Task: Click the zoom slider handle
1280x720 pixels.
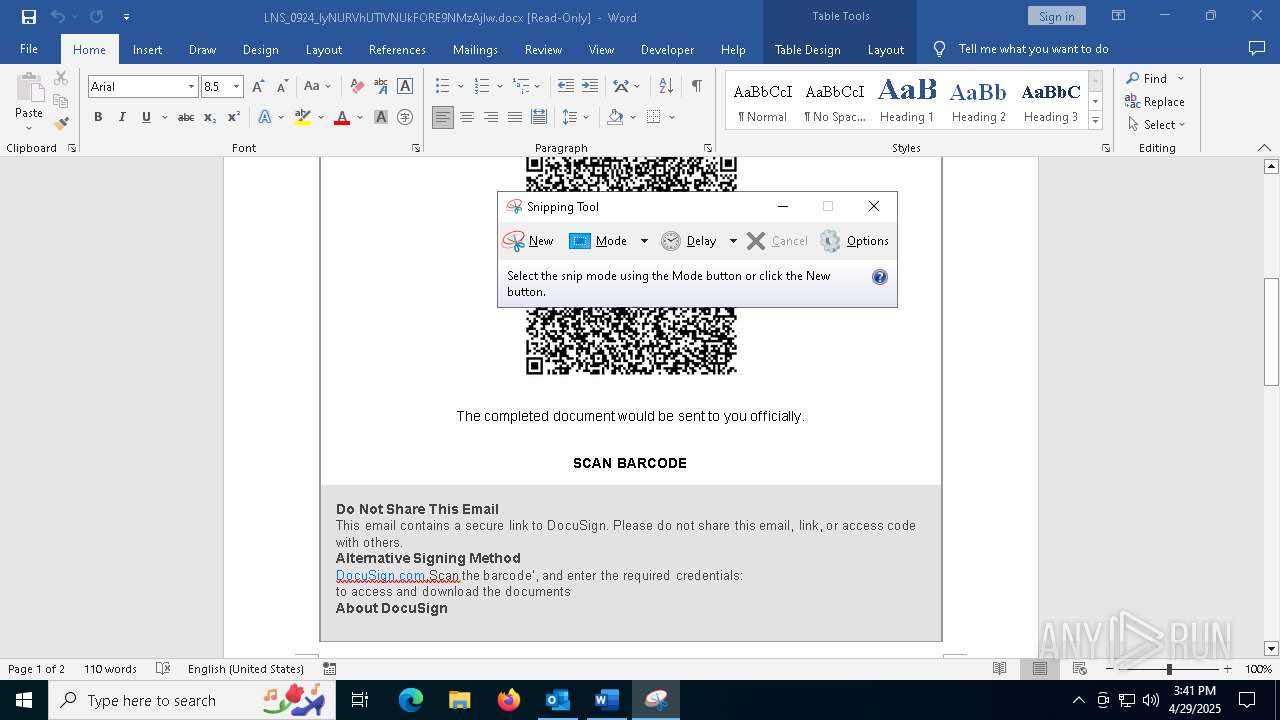Action: (1169, 669)
